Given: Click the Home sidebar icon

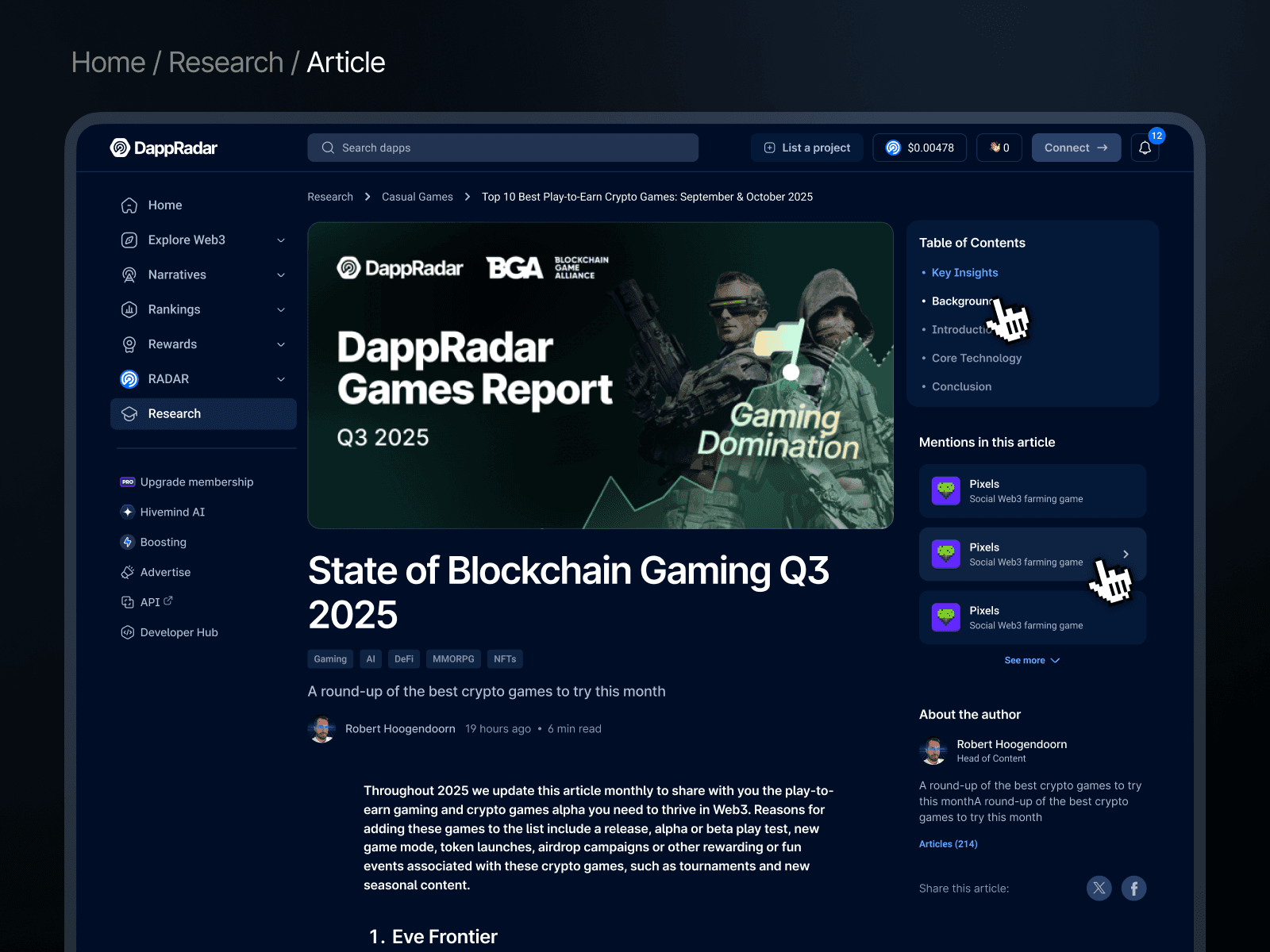Looking at the screenshot, I should coord(129,205).
